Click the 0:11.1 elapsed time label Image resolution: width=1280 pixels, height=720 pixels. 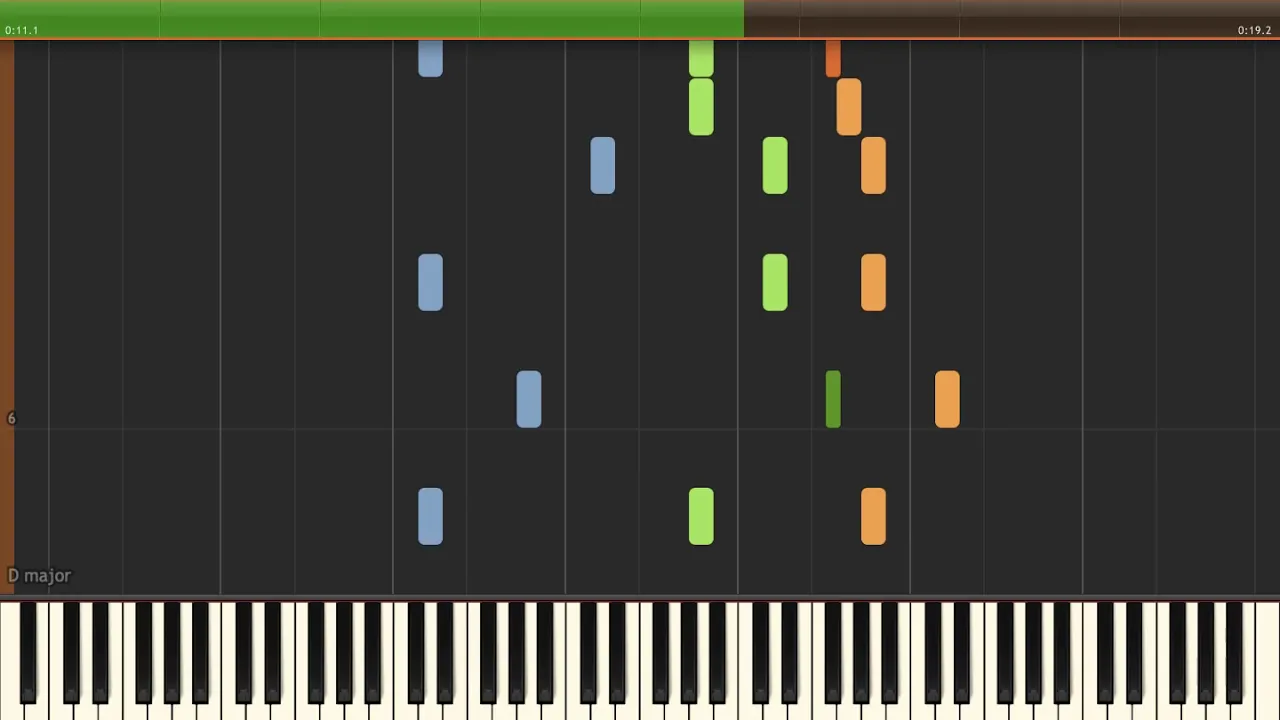point(21,30)
